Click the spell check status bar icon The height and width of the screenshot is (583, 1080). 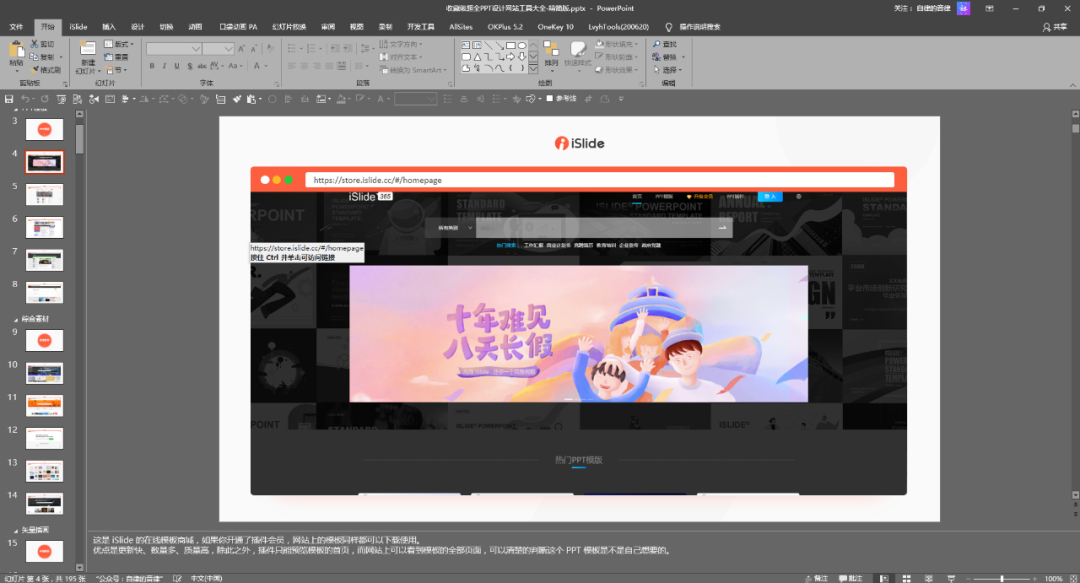pos(177,578)
